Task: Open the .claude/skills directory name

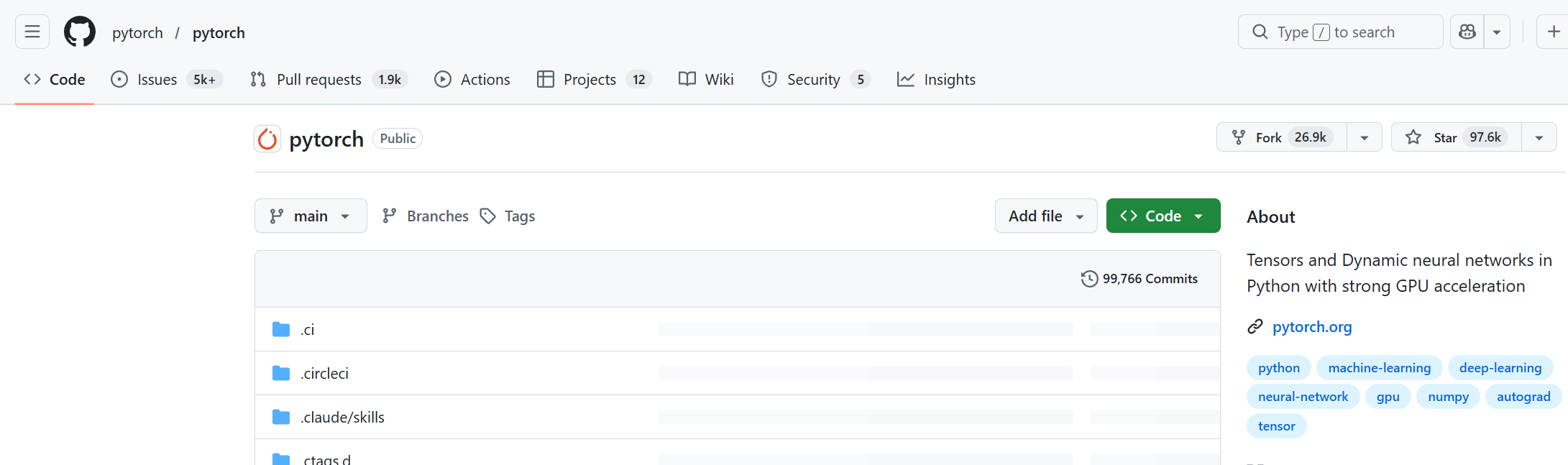Action: click(343, 418)
